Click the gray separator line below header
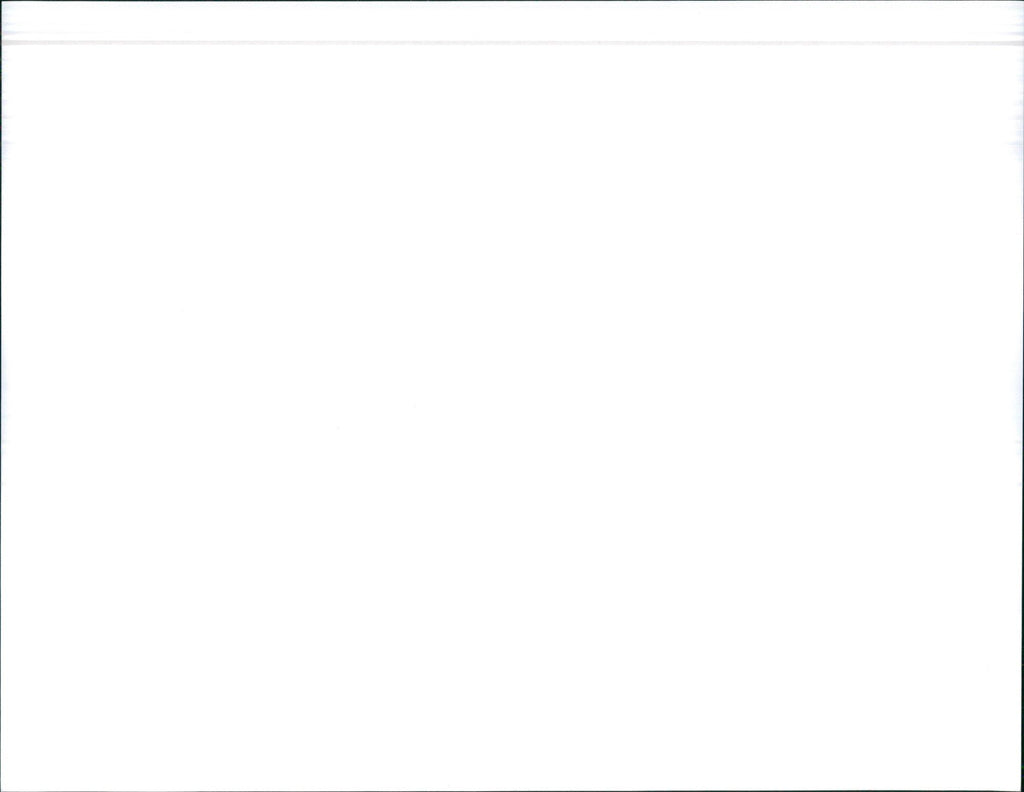 (512, 43)
